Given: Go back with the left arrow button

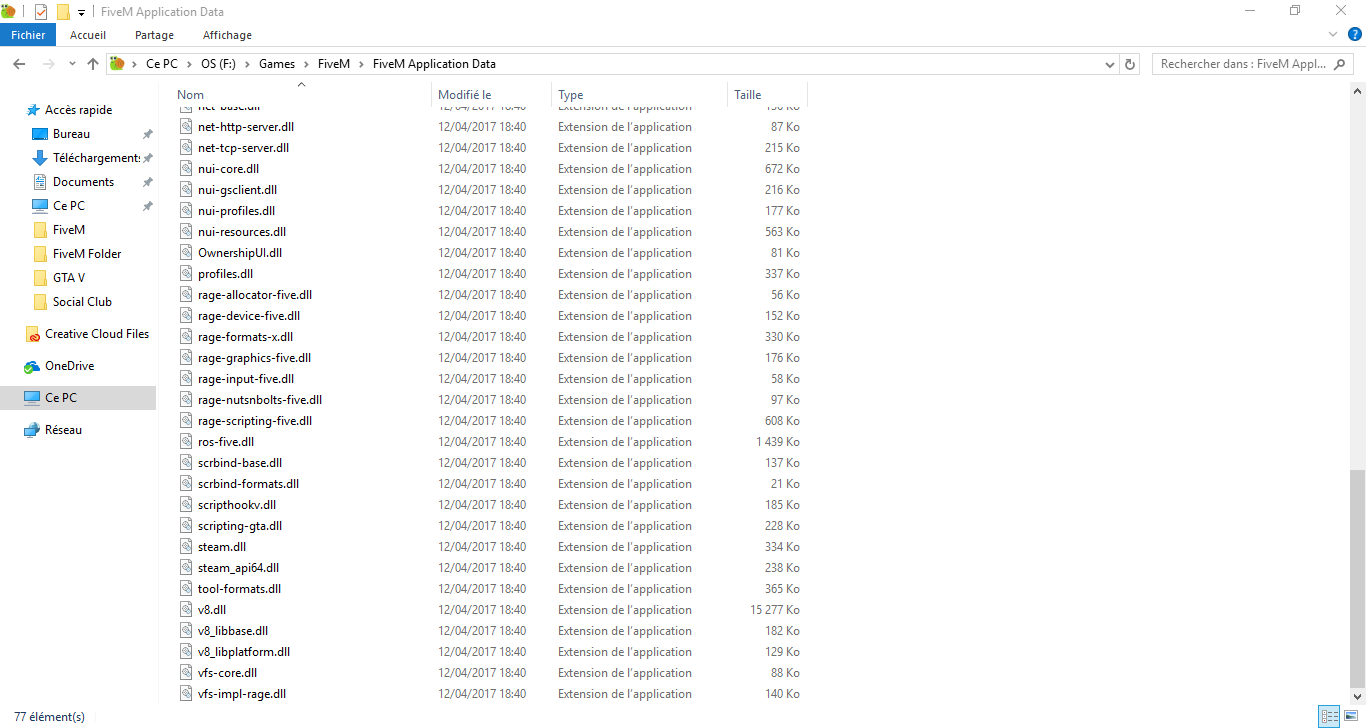Looking at the screenshot, I should click(x=19, y=64).
